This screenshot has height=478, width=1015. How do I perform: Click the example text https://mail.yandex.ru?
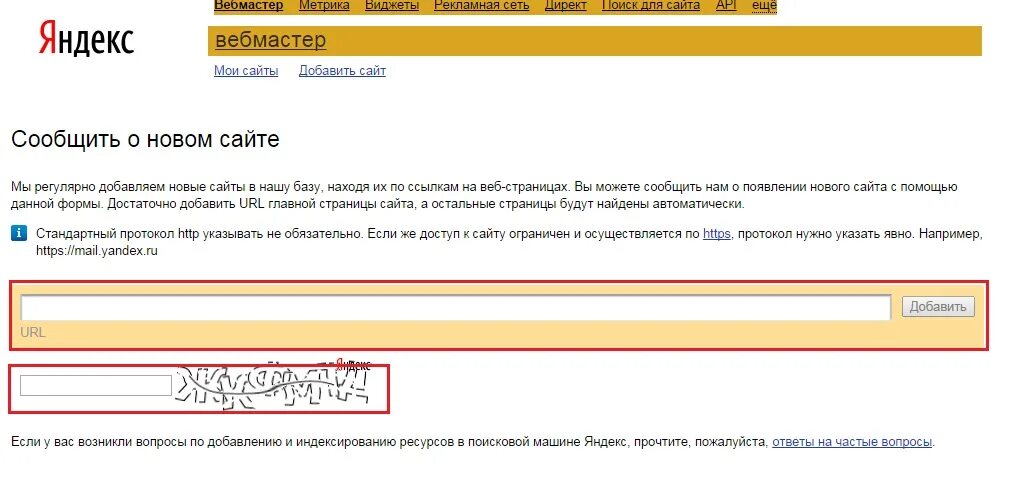[x=97, y=251]
